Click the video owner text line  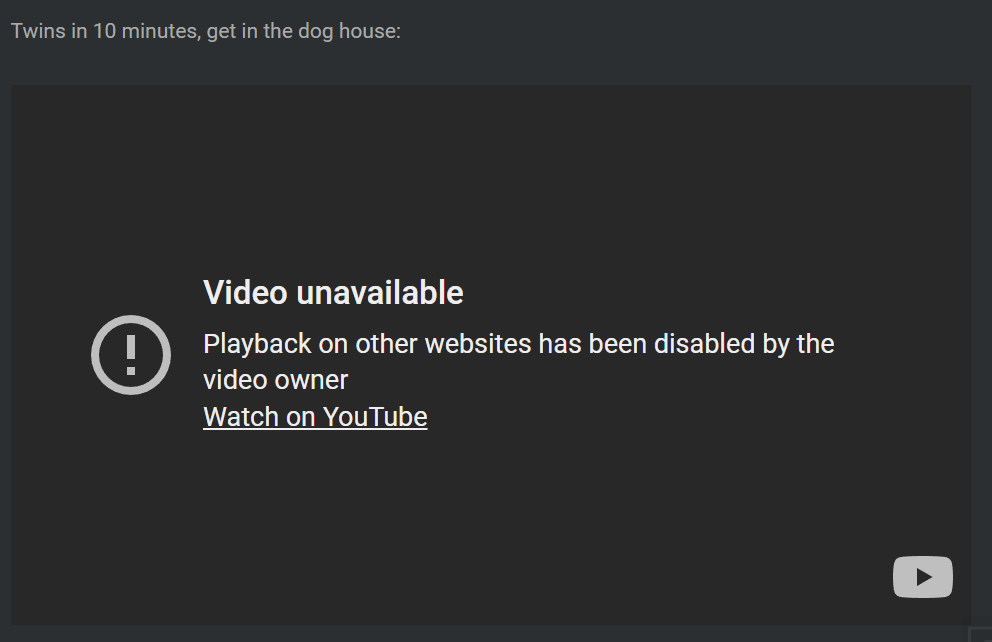pyautogui.click(x=276, y=380)
